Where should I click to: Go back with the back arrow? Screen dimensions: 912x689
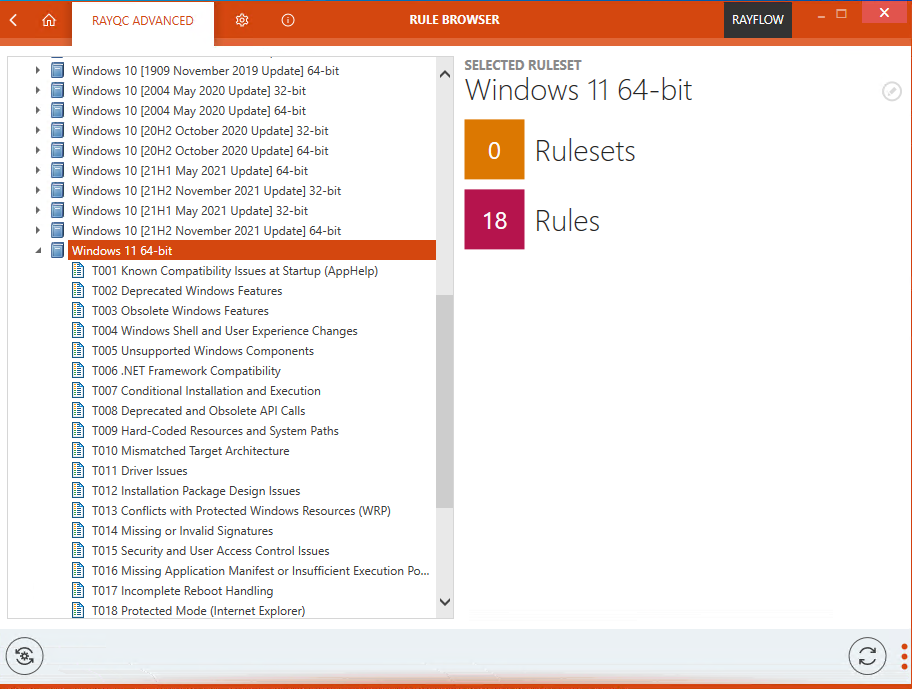(13, 20)
